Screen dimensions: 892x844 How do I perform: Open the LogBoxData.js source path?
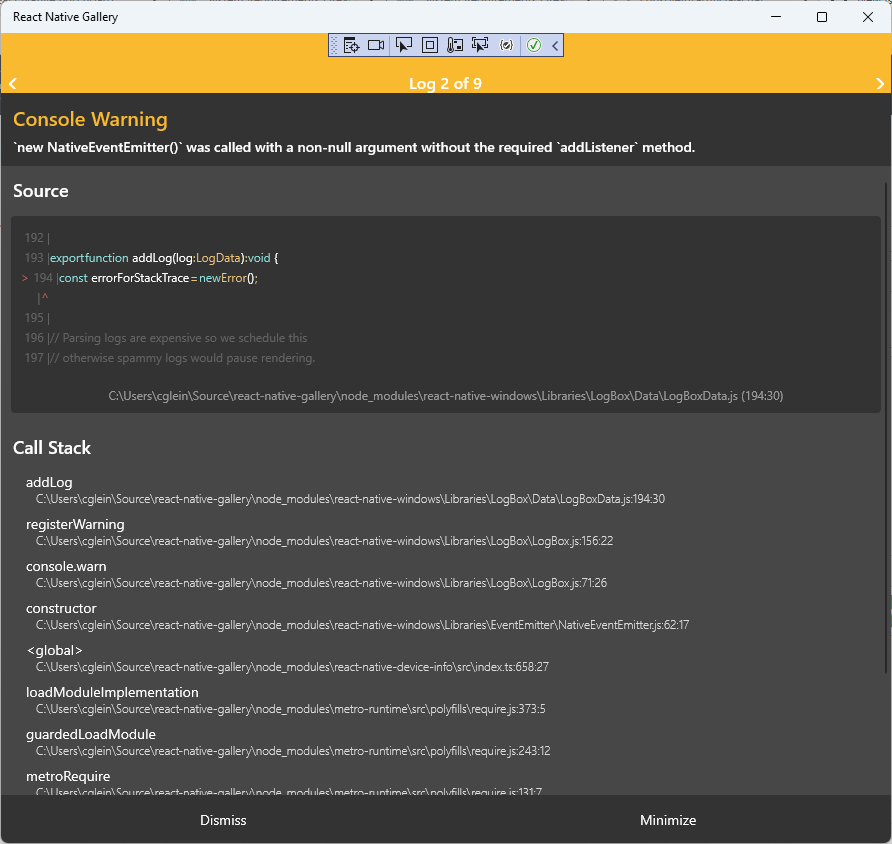tap(446, 395)
